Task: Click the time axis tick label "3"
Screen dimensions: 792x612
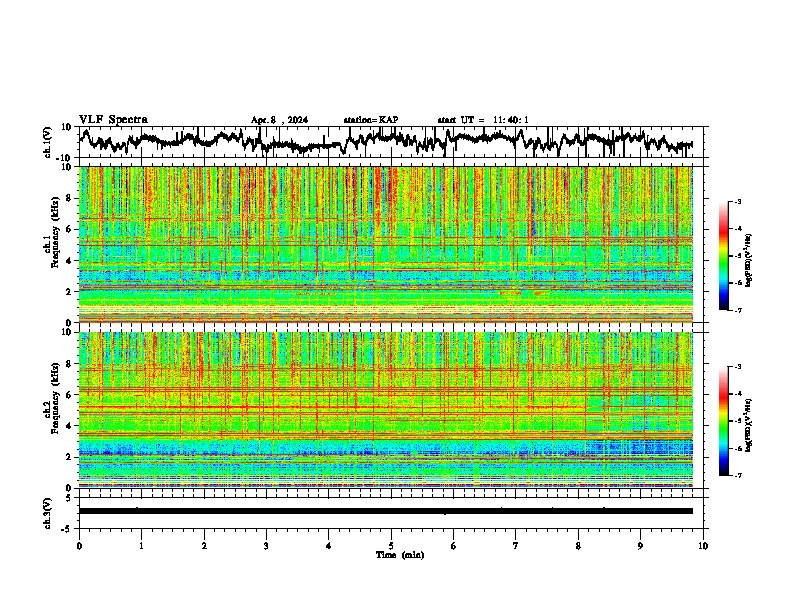Action: pyautogui.click(x=266, y=546)
